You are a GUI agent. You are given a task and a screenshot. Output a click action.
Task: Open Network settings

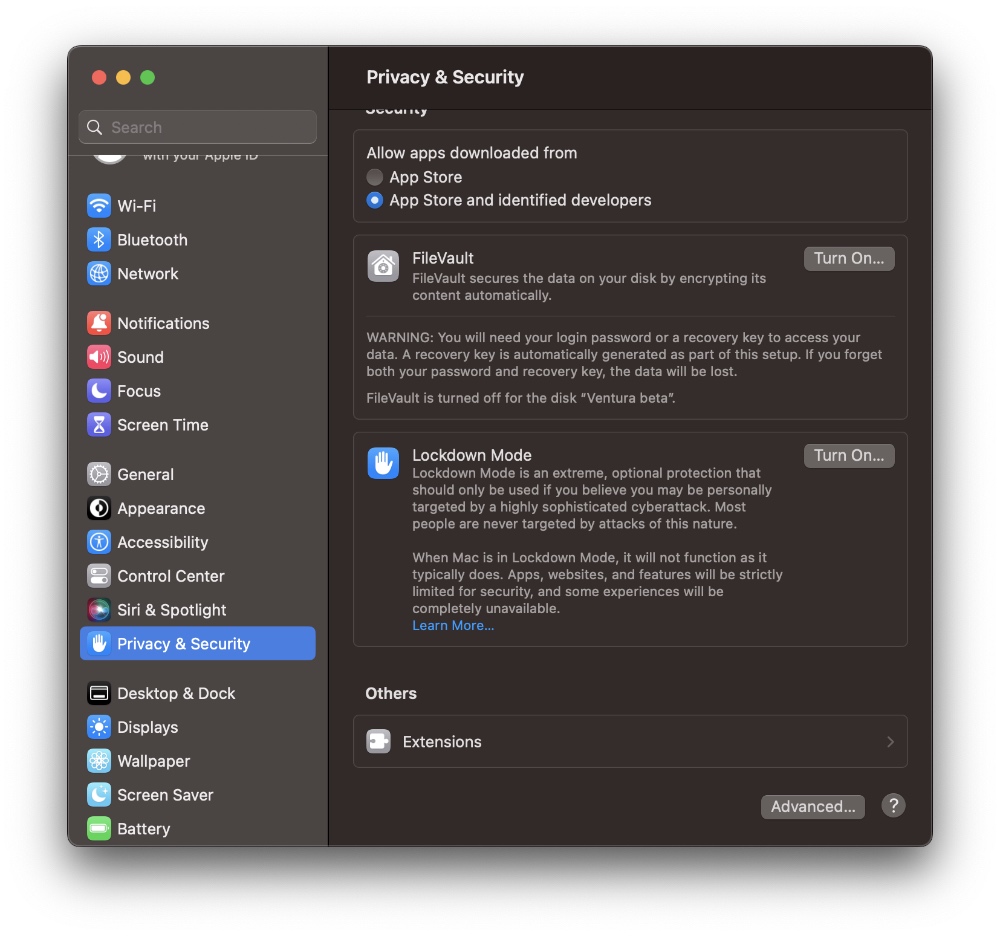click(148, 274)
